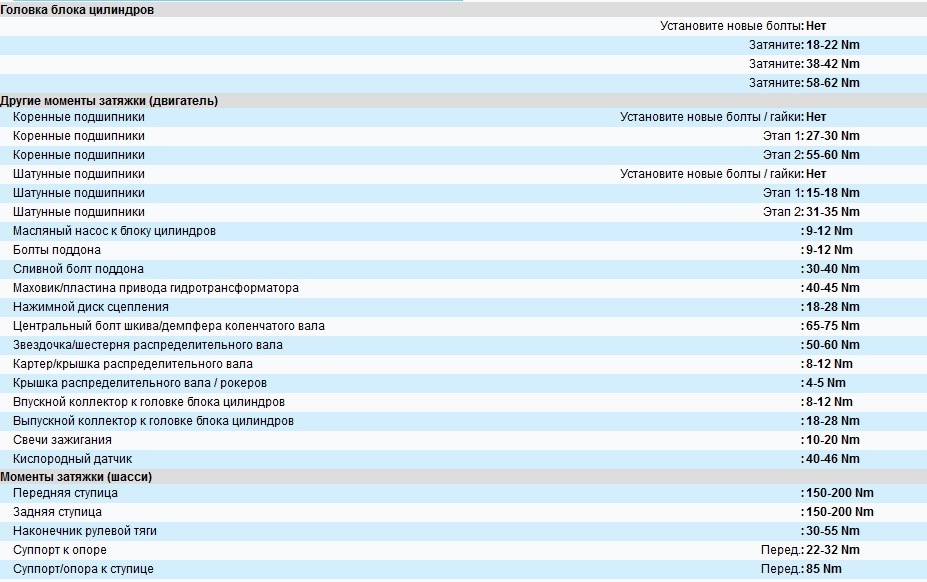Select 'Коренные подшипники' row with 27-30 Nm
The height and width of the screenshot is (582, 927).
pos(464,136)
